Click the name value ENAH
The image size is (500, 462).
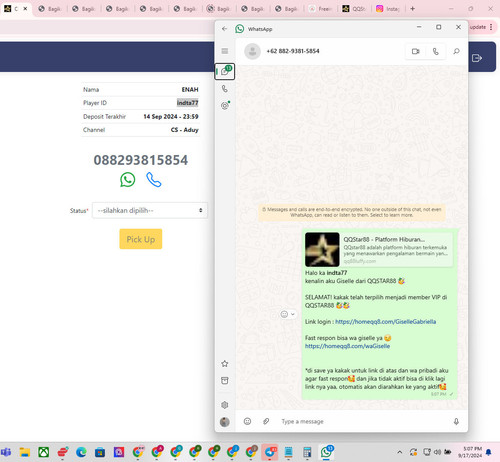tap(190, 89)
